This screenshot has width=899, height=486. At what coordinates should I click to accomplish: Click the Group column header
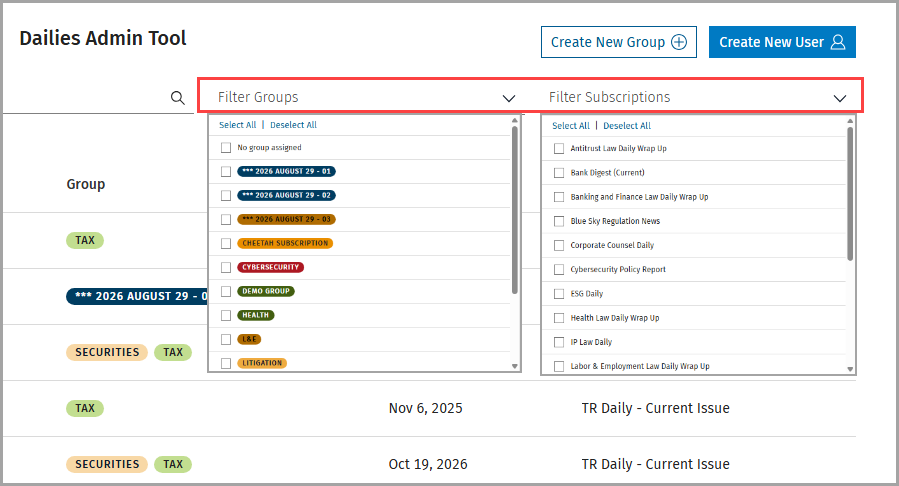tap(85, 184)
